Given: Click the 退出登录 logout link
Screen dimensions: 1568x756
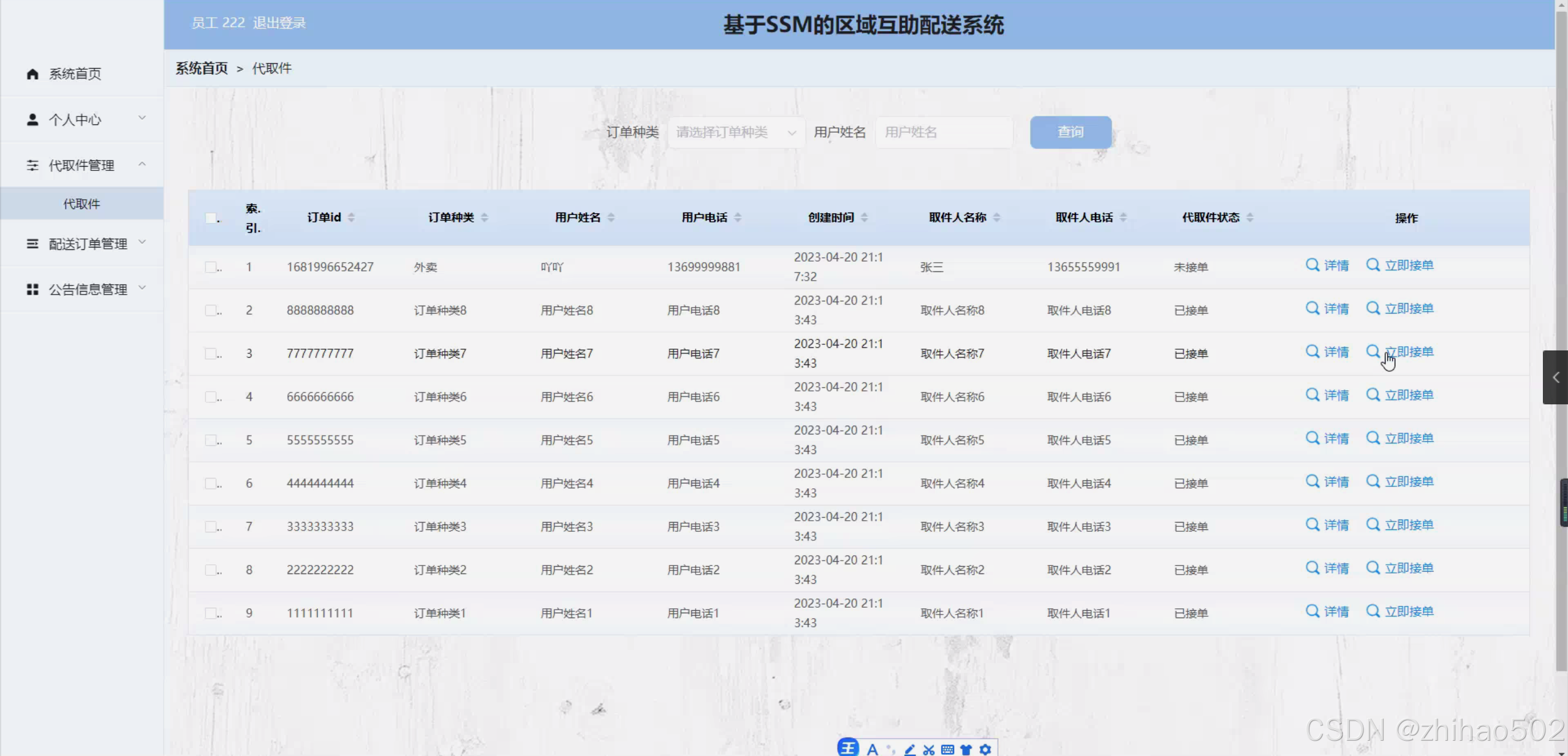Looking at the screenshot, I should [279, 23].
